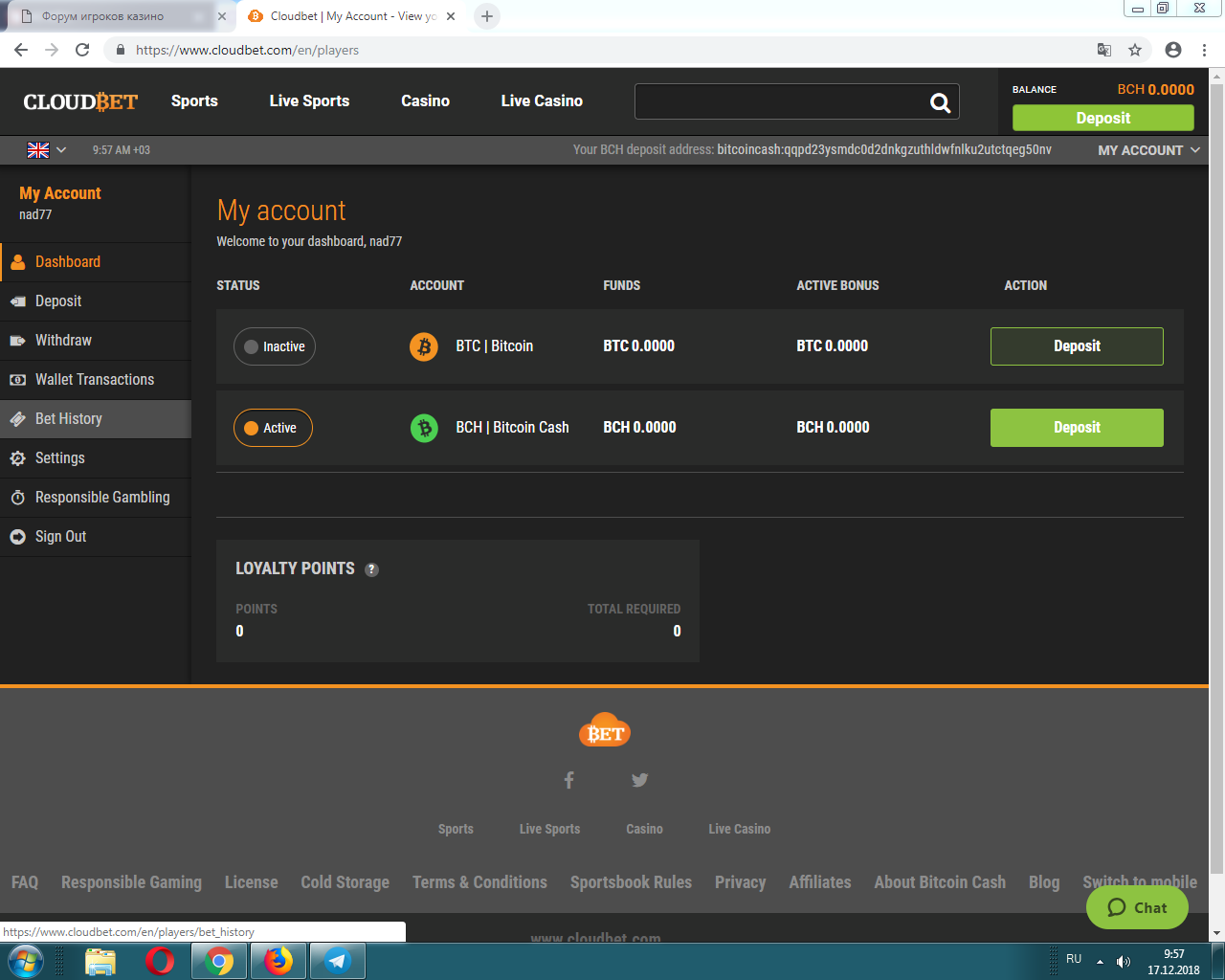Screen dimensions: 1225x980
Task: Bookmark this page with star icon
Action: click(x=1135, y=50)
